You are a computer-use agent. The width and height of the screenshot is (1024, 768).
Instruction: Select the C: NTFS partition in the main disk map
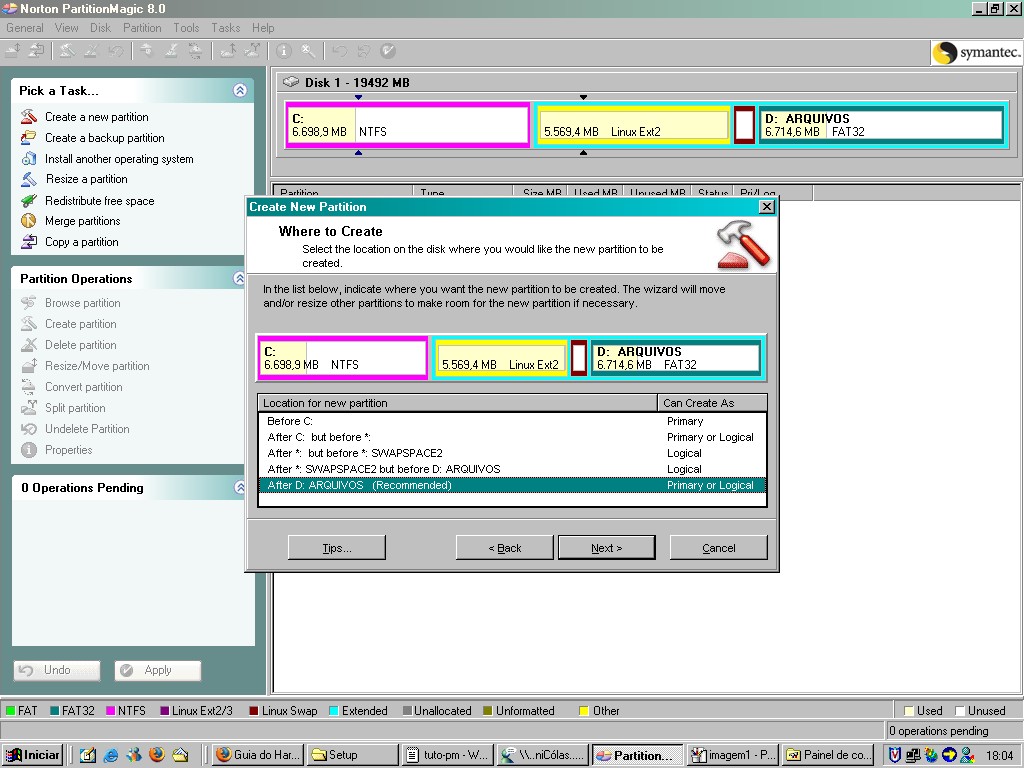[408, 125]
